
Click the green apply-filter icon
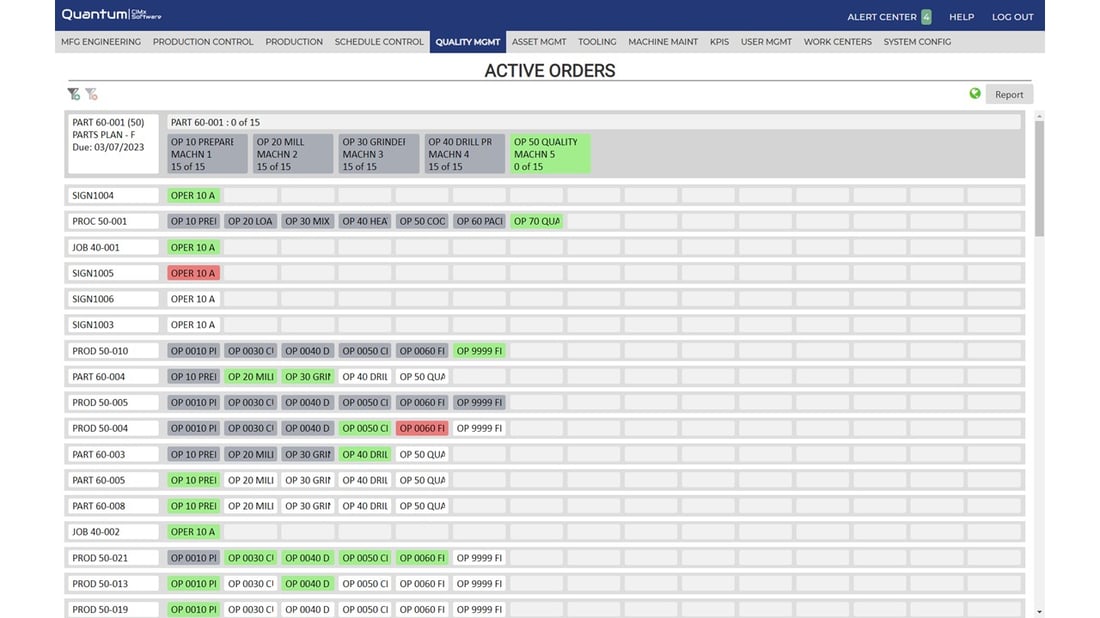tap(72, 93)
